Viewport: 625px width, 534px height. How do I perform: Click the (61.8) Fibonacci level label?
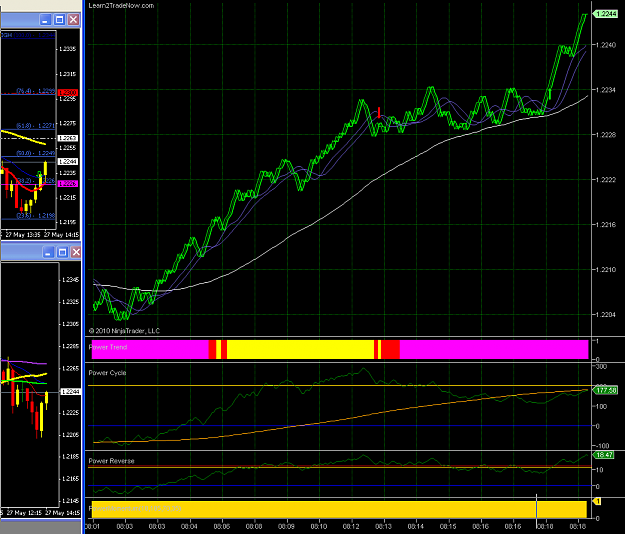(x=36, y=126)
